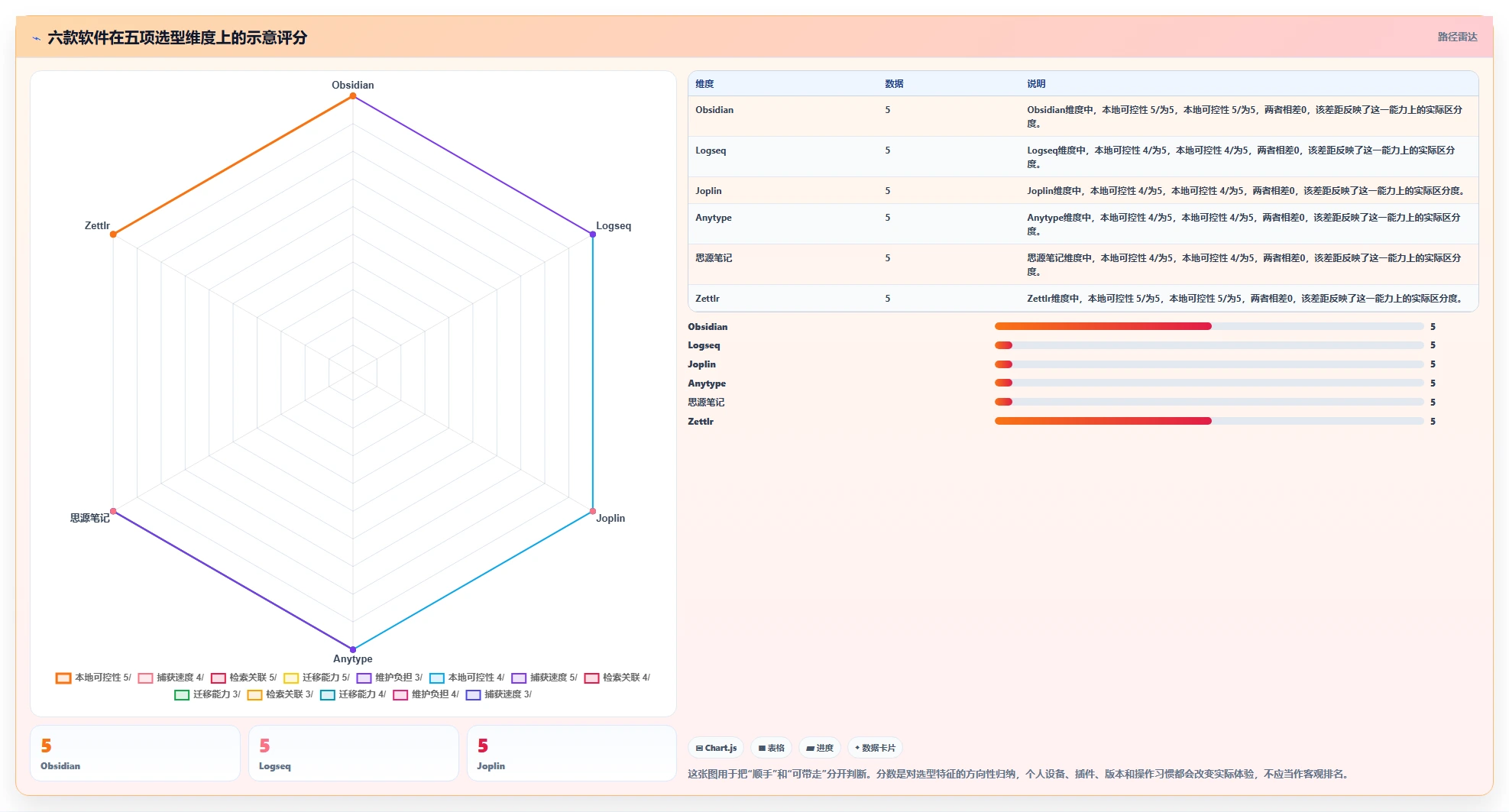
Task: Click the teal swatch for 迁移能力 4/
Action: point(328,694)
